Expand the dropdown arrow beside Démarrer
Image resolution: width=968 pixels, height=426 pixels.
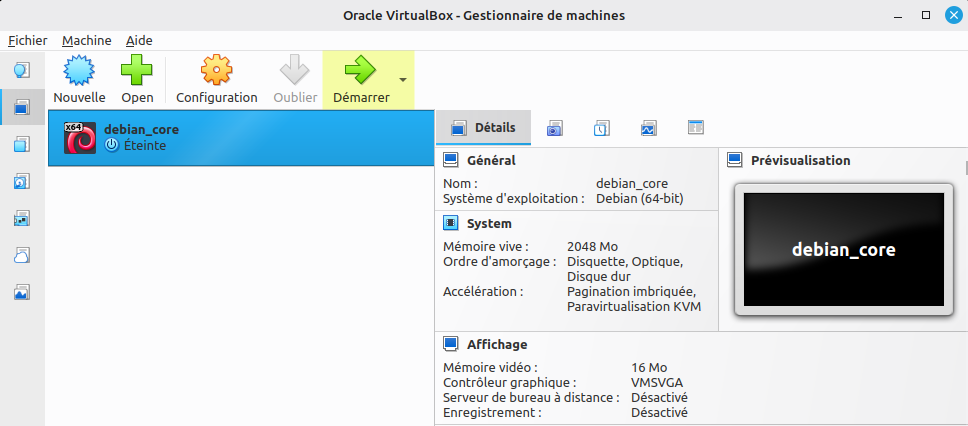pos(402,80)
